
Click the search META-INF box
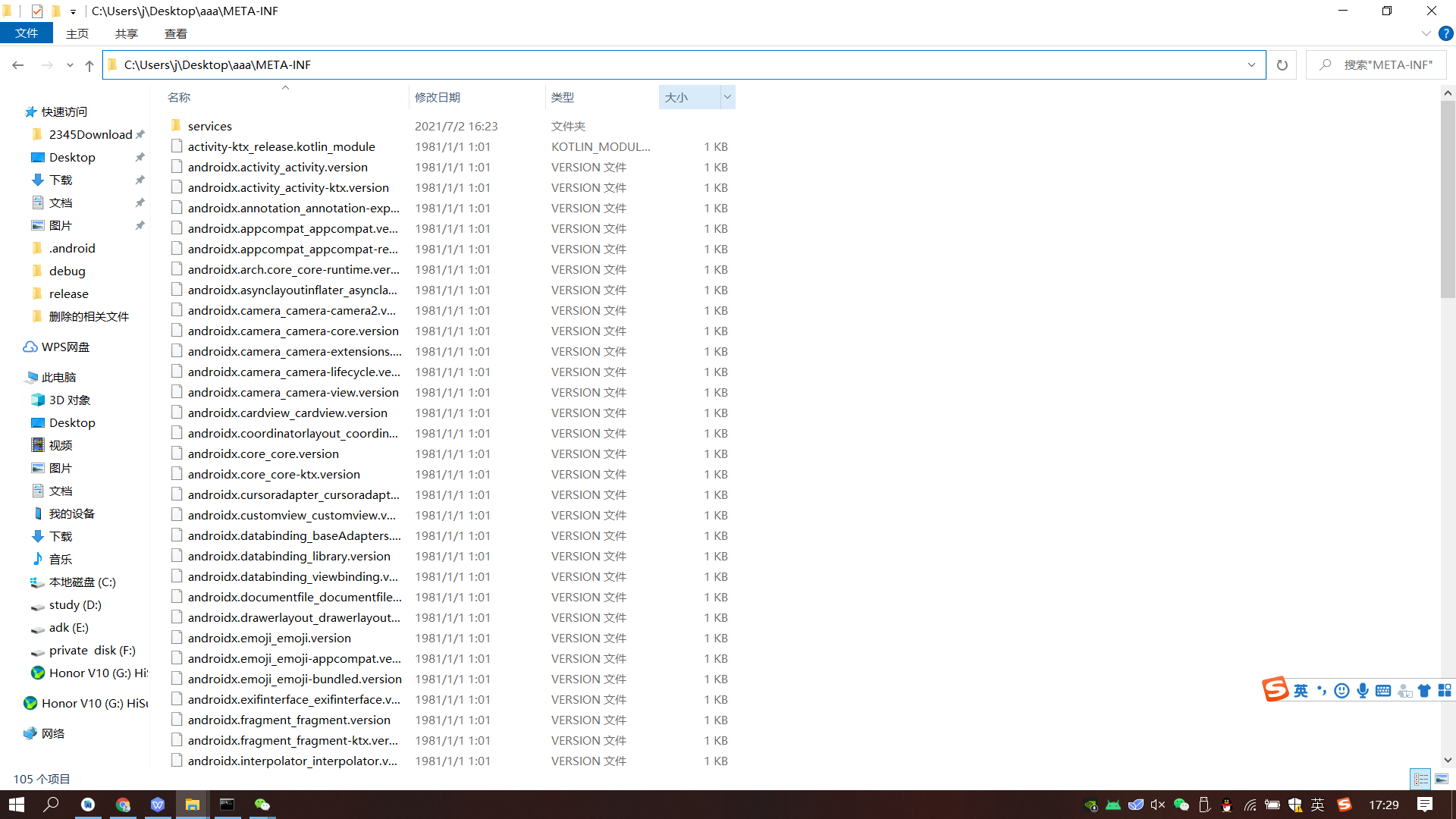coord(1376,65)
